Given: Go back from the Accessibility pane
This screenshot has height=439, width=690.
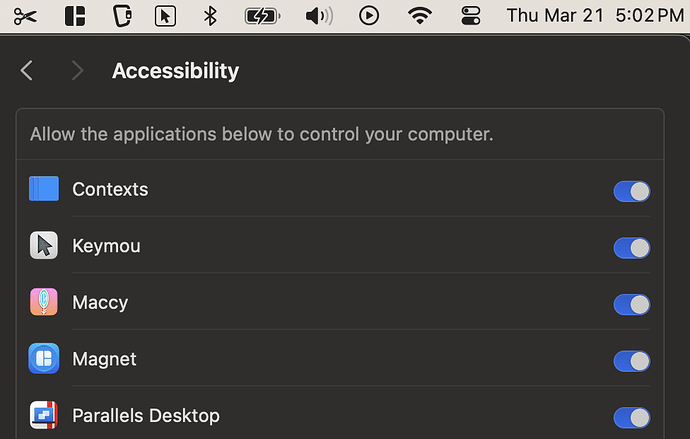Looking at the screenshot, I should (27, 70).
